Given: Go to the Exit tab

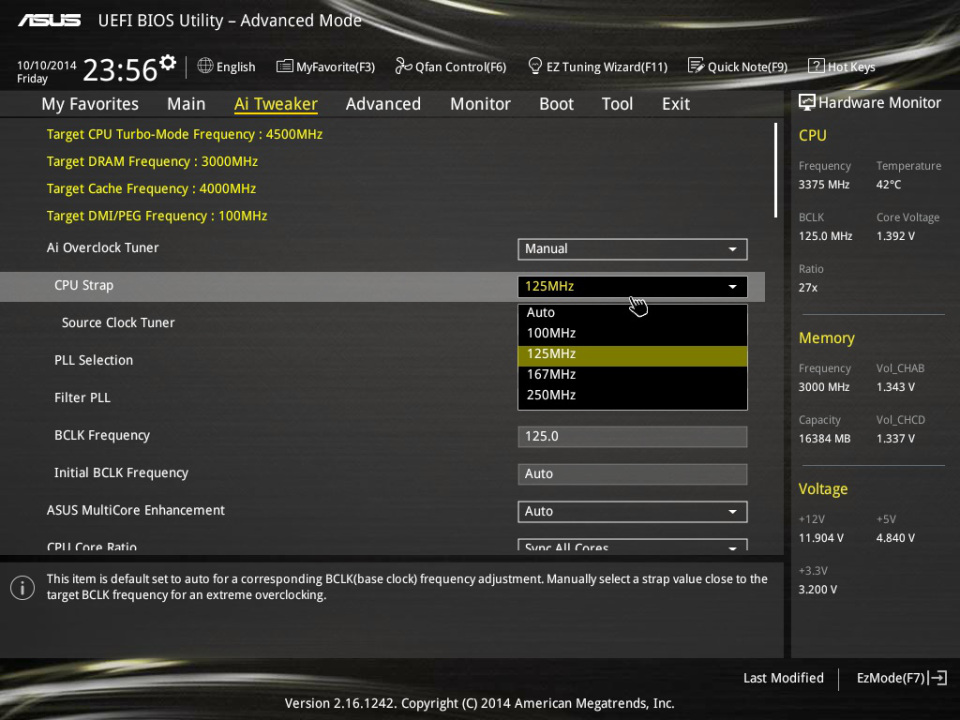Looking at the screenshot, I should pos(676,104).
